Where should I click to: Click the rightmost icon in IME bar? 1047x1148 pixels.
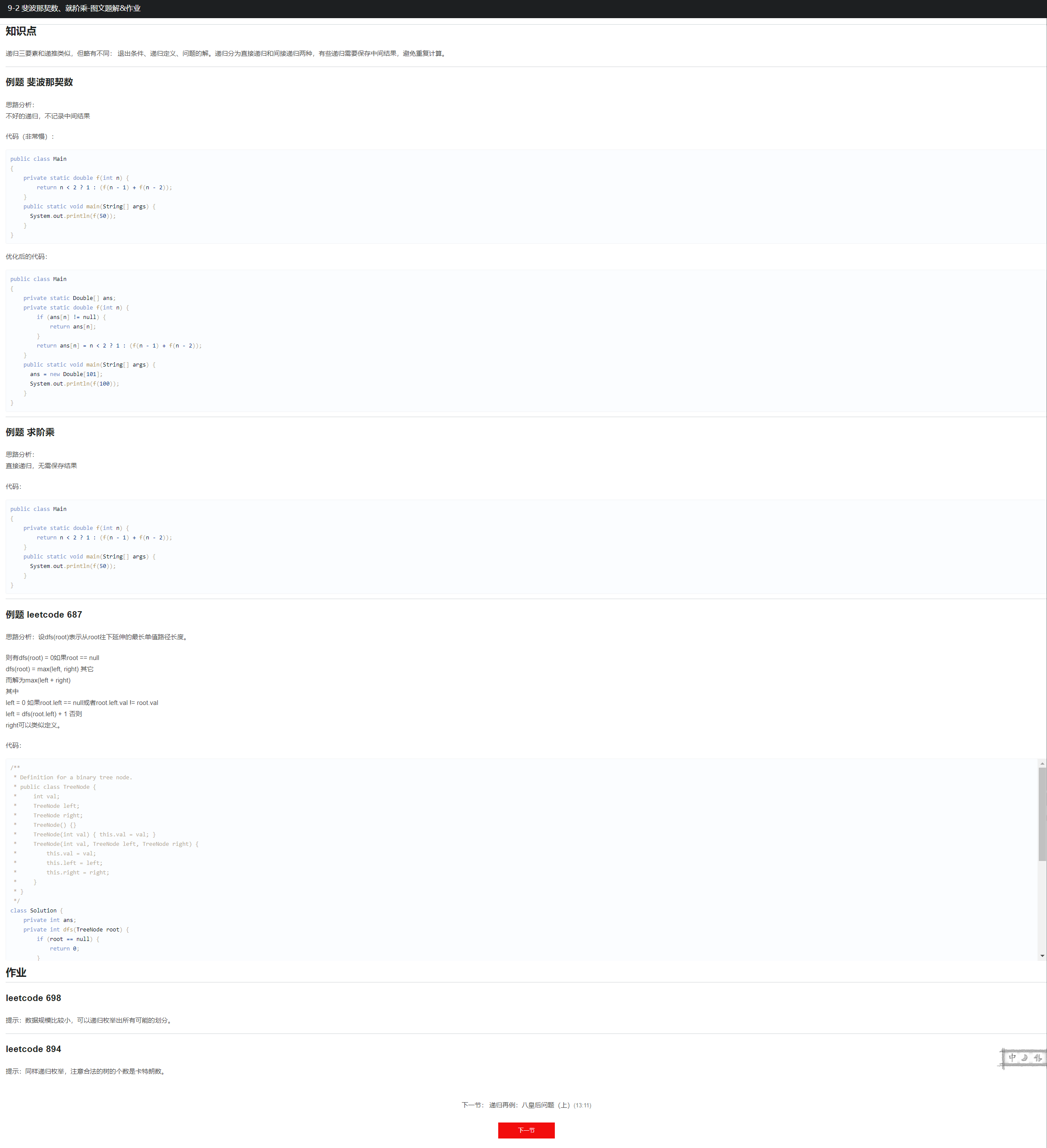click(x=1038, y=1058)
